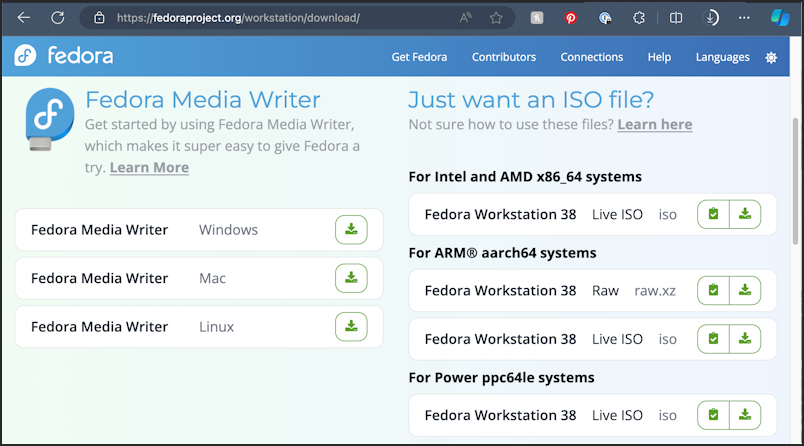Click 'For ARM® aarch64 systems' text

tap(502, 253)
